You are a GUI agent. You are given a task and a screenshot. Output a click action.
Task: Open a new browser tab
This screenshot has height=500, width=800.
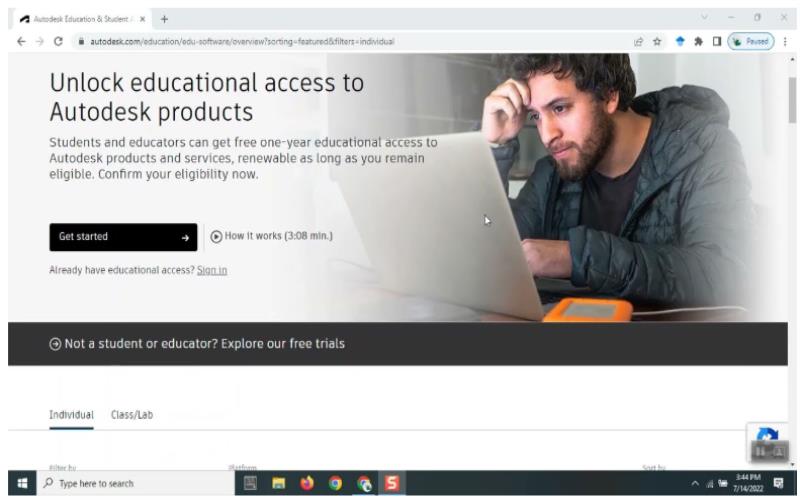(164, 19)
